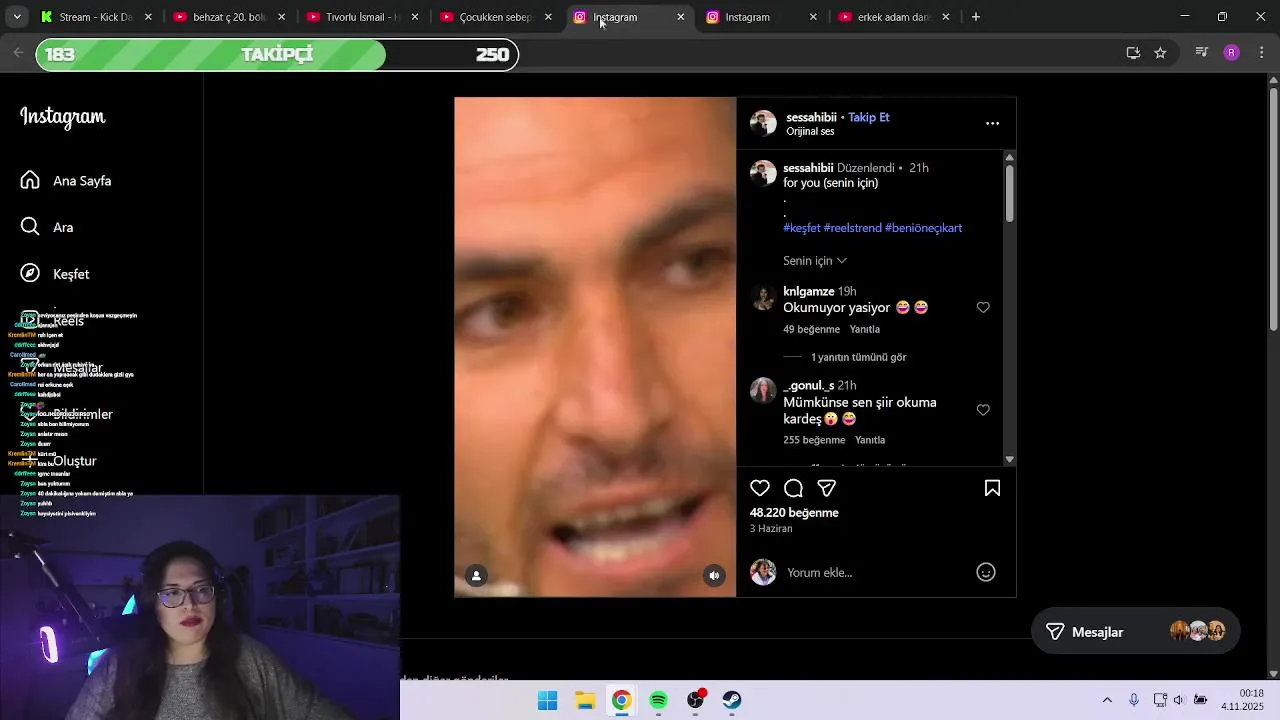Open OBS icon in the taskbar
Image resolution: width=1280 pixels, height=720 pixels.
(696, 700)
